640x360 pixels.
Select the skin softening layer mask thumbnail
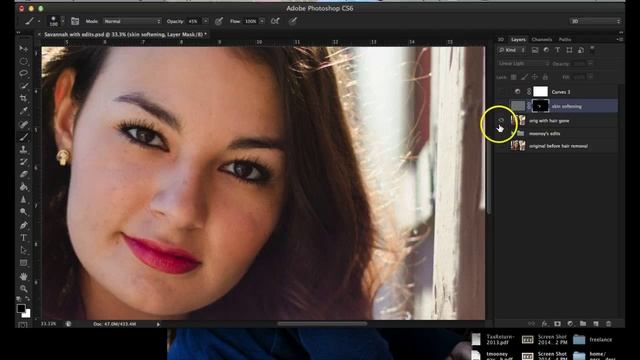coord(540,106)
